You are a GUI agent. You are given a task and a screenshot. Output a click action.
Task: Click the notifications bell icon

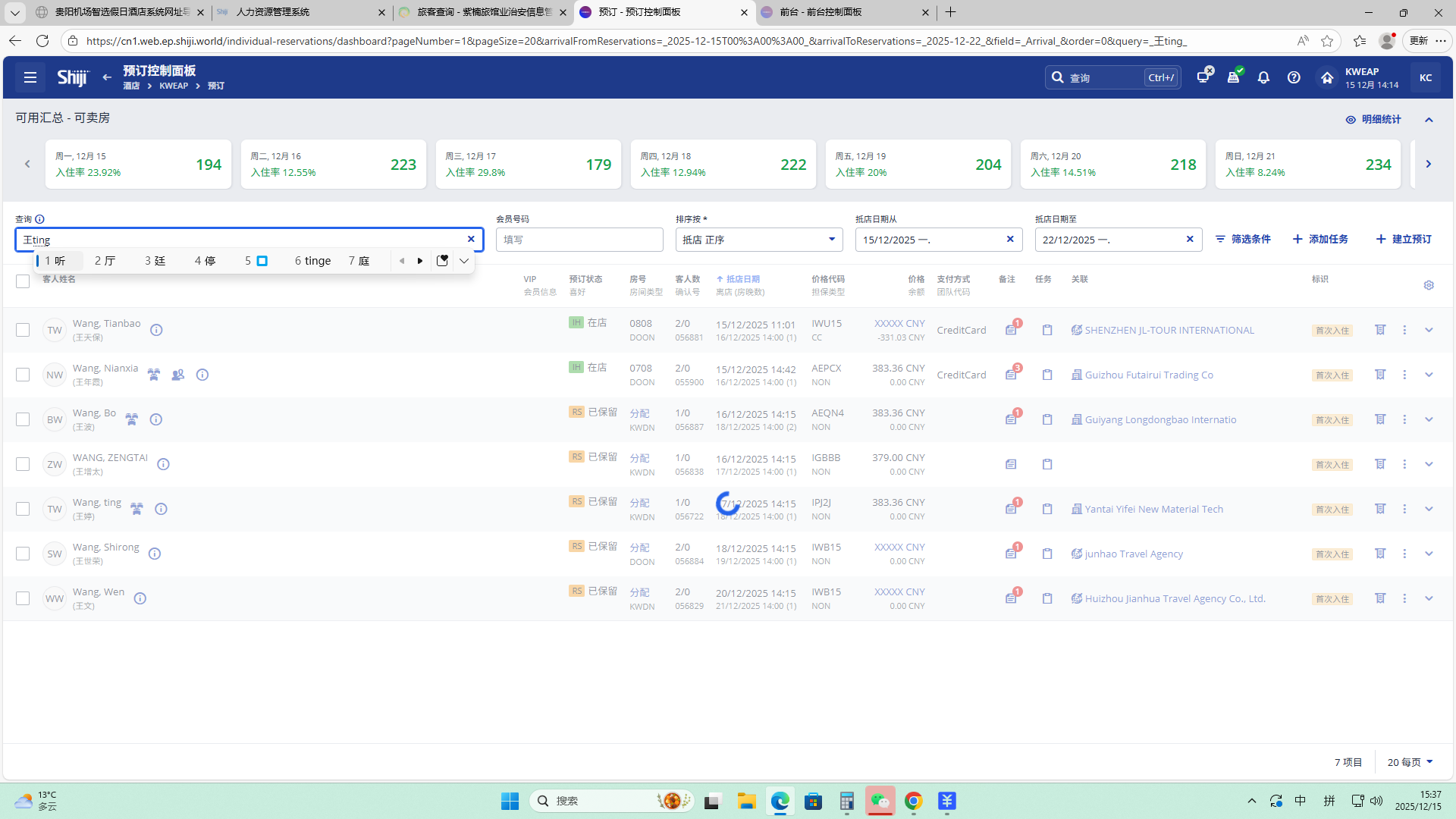pos(1263,77)
